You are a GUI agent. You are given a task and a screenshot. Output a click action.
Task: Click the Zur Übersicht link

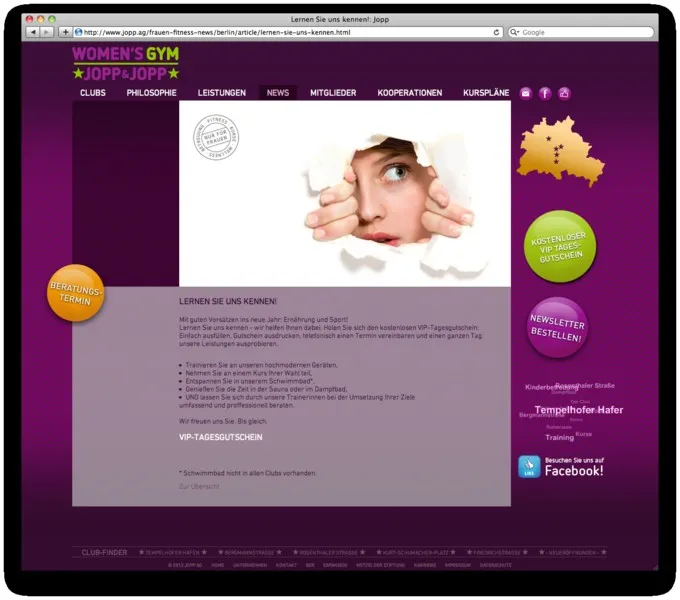point(199,486)
